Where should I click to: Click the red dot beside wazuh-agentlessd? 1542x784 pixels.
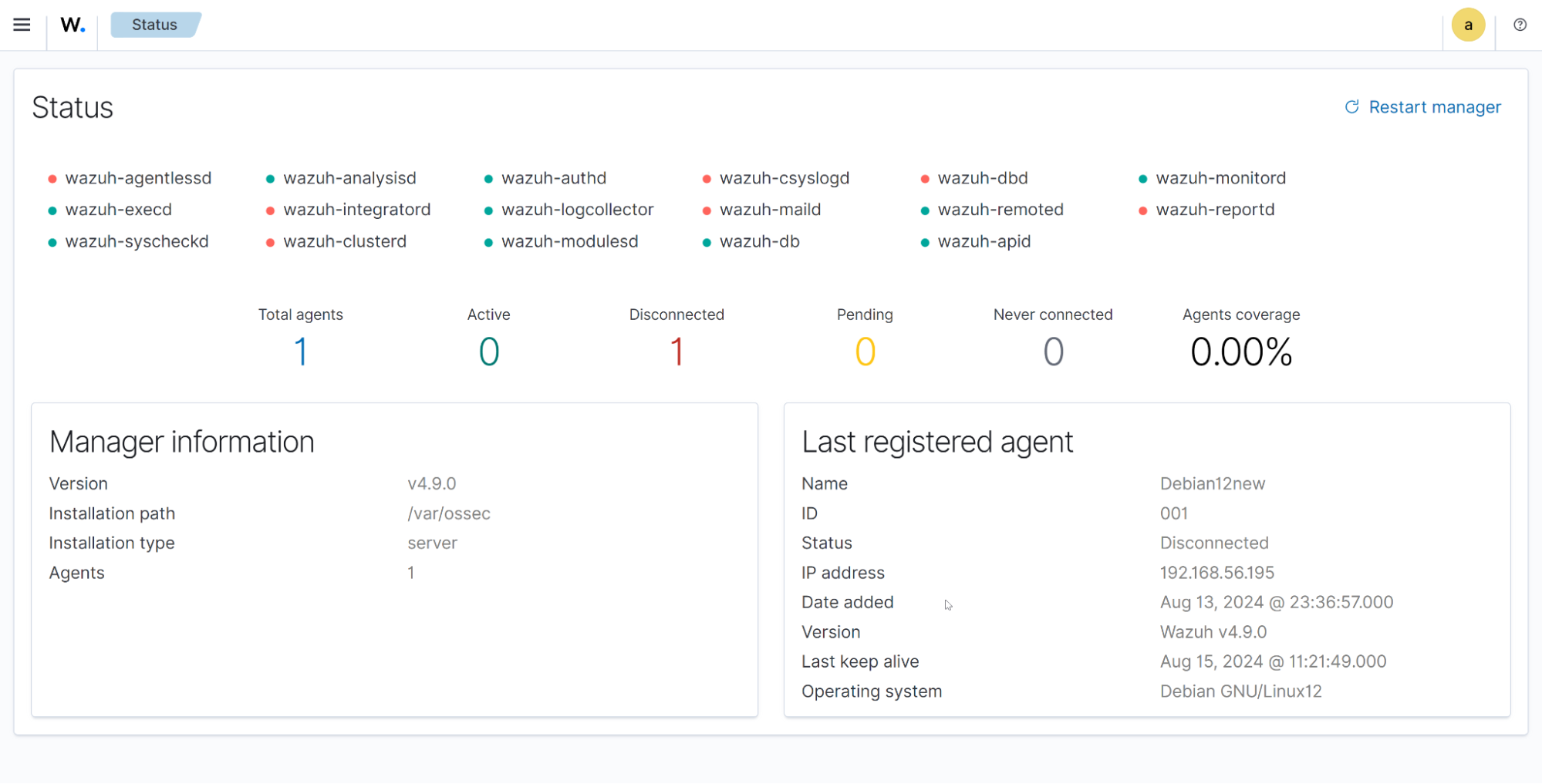(x=52, y=179)
